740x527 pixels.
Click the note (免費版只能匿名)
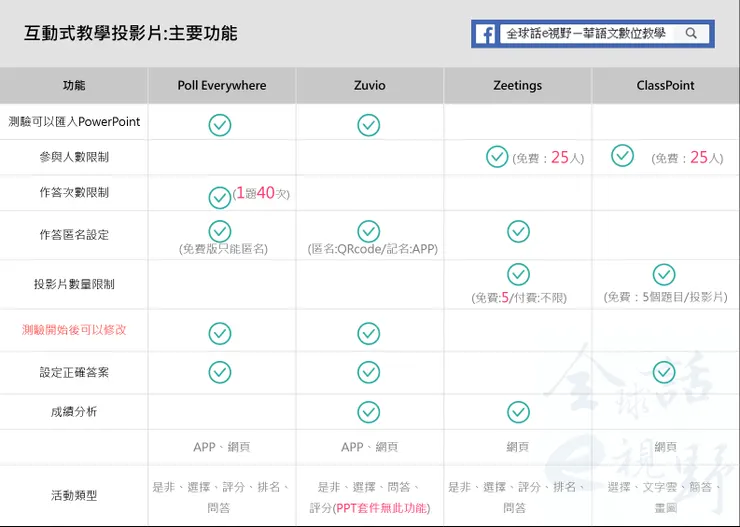tap(223, 249)
